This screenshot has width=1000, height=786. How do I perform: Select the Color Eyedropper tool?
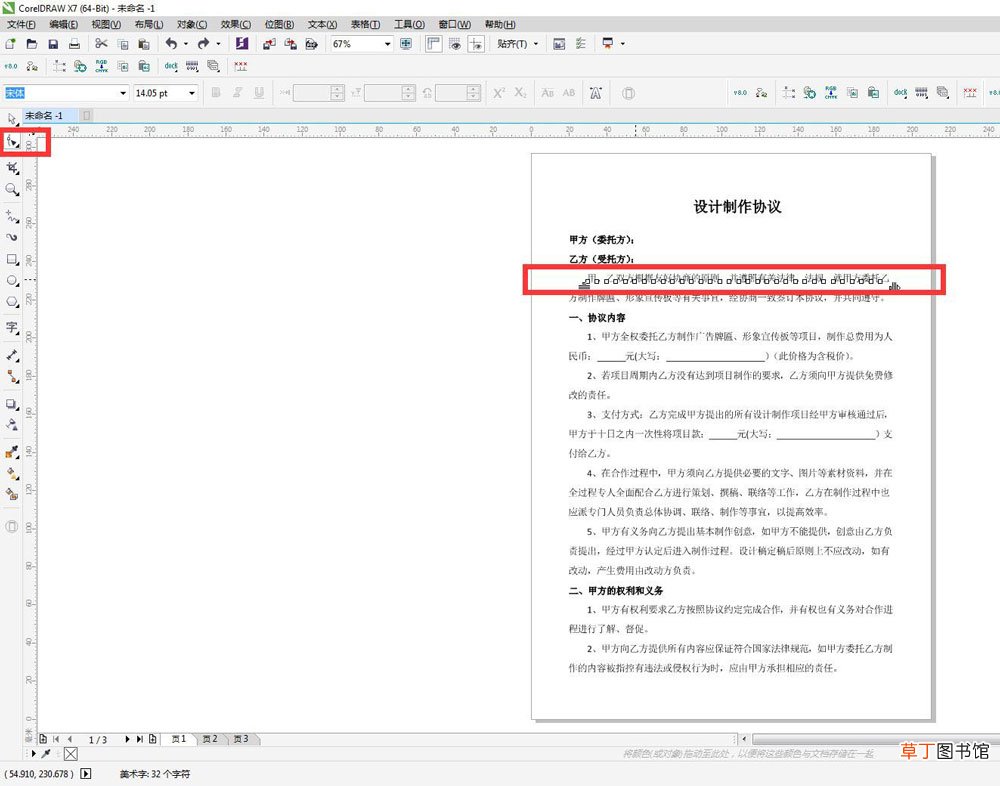(12, 452)
